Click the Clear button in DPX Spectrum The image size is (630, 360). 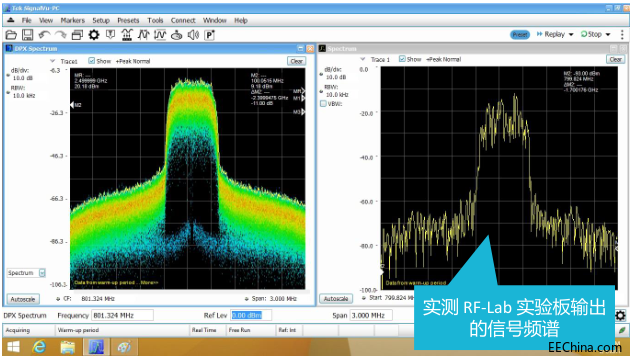tap(297, 61)
